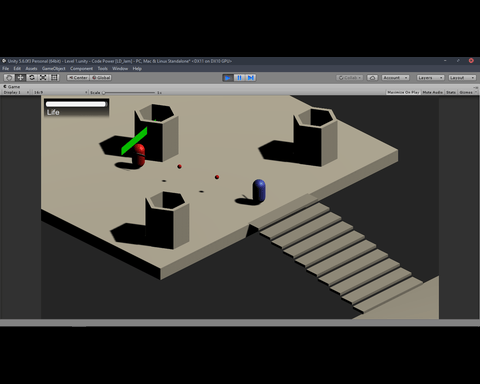Minimize the Unity window
This screenshot has width=480, height=384.
pyautogui.click(x=445, y=61)
